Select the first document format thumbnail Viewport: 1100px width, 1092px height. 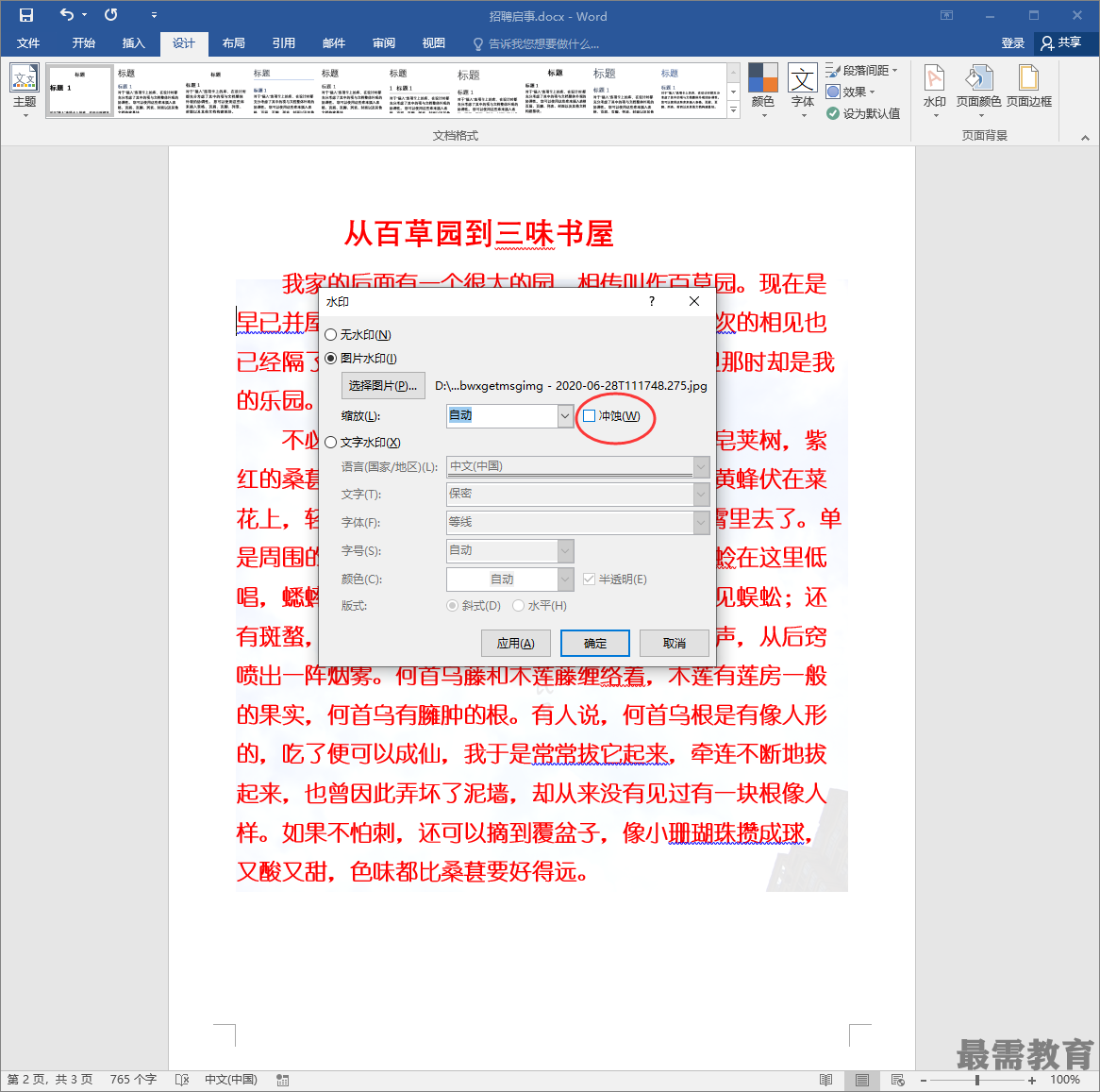coord(80,91)
